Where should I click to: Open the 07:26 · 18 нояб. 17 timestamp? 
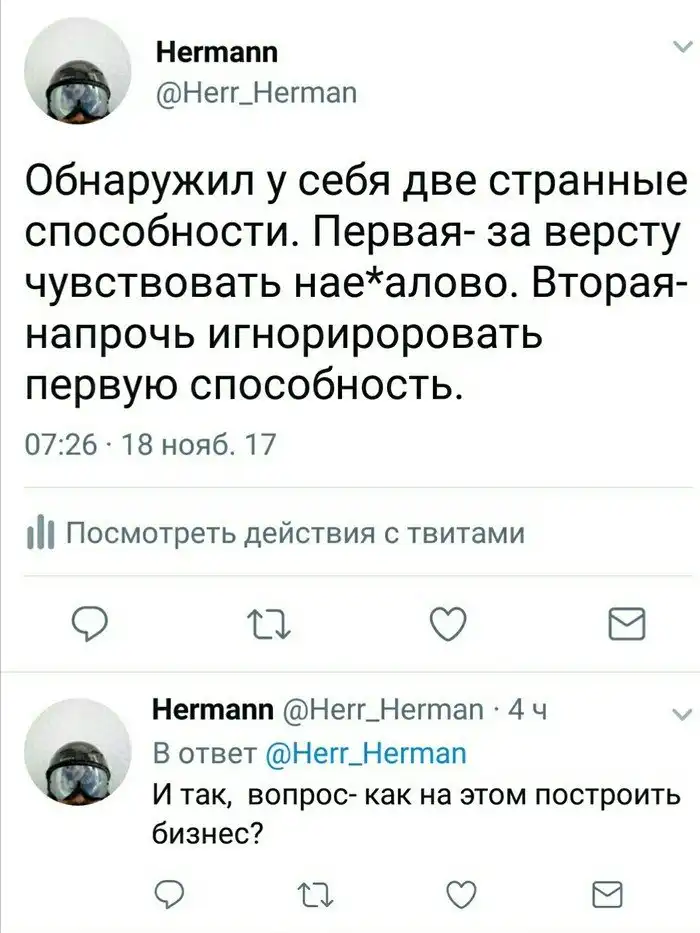pos(150,444)
